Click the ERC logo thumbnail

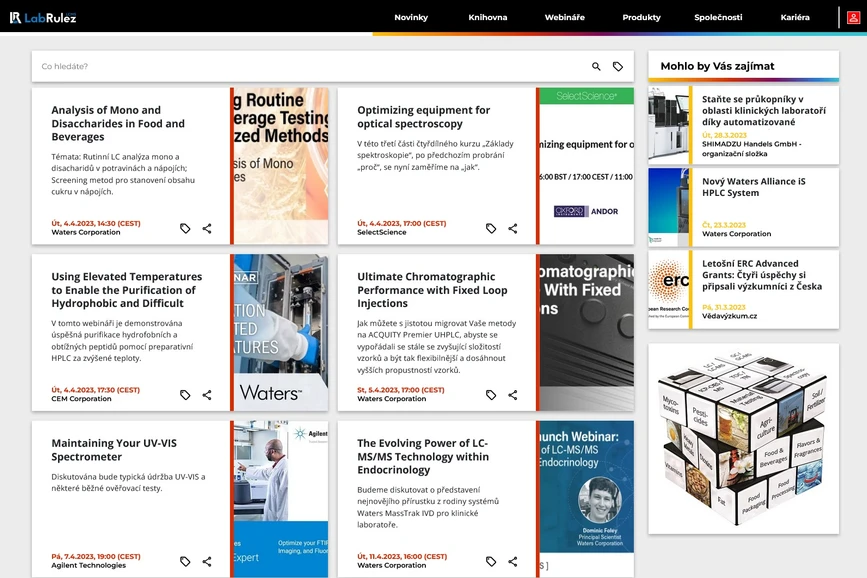668,290
